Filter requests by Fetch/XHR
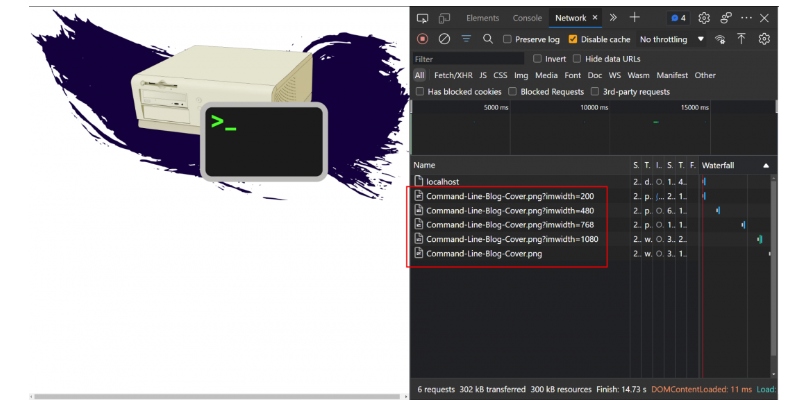 click(x=453, y=76)
